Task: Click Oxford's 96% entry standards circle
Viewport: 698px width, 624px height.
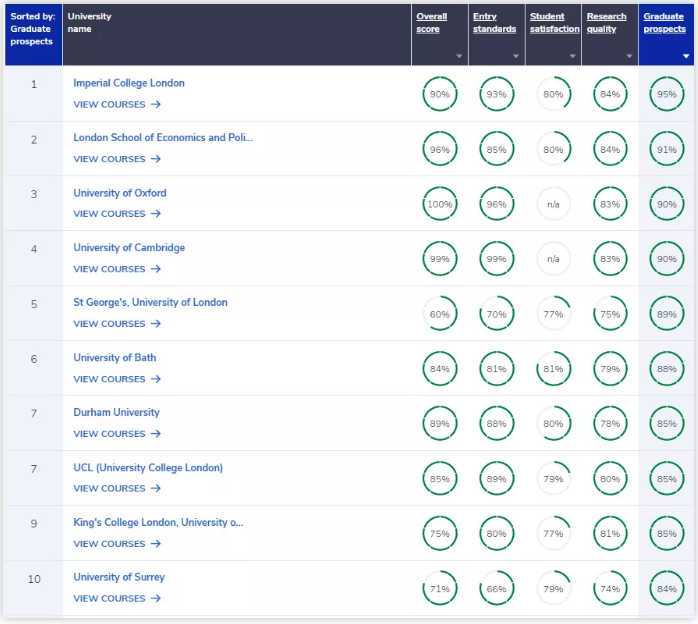Action: pos(496,204)
